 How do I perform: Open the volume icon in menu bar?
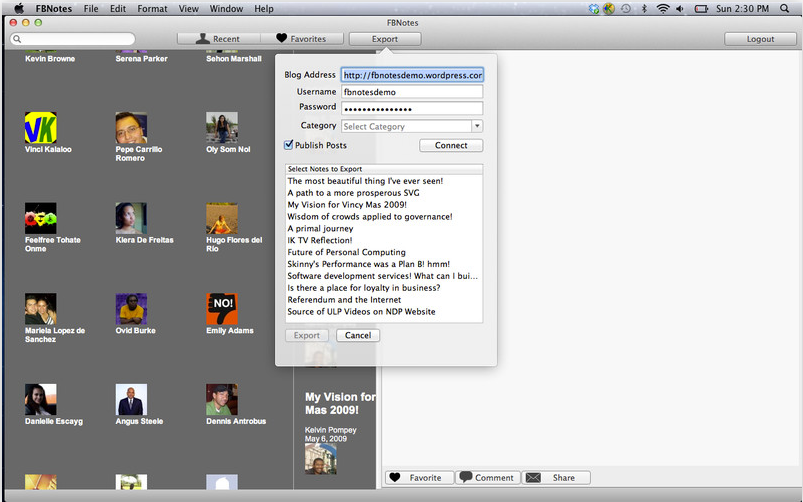tap(680, 8)
